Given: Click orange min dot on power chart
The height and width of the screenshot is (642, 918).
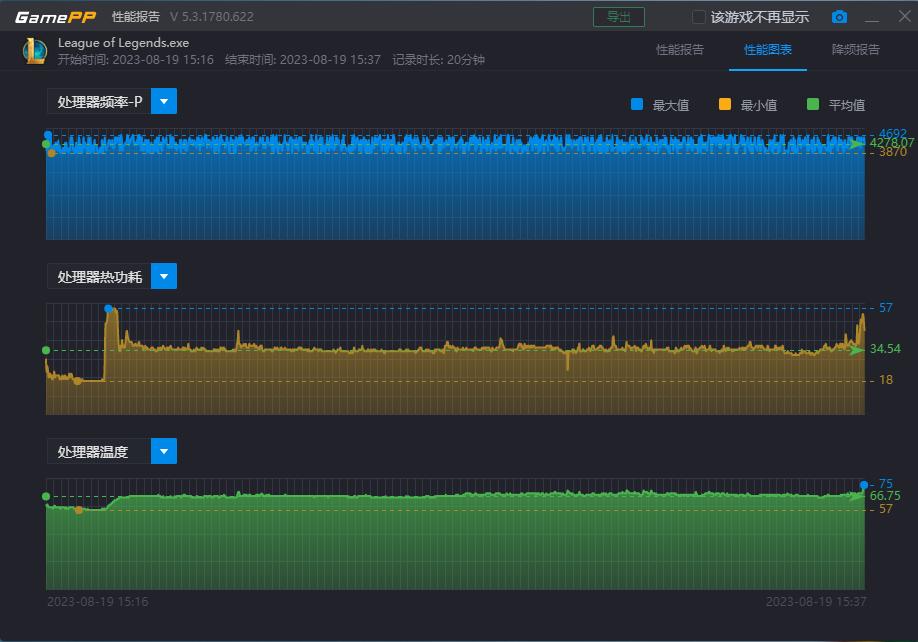Looking at the screenshot, I should (x=78, y=381).
